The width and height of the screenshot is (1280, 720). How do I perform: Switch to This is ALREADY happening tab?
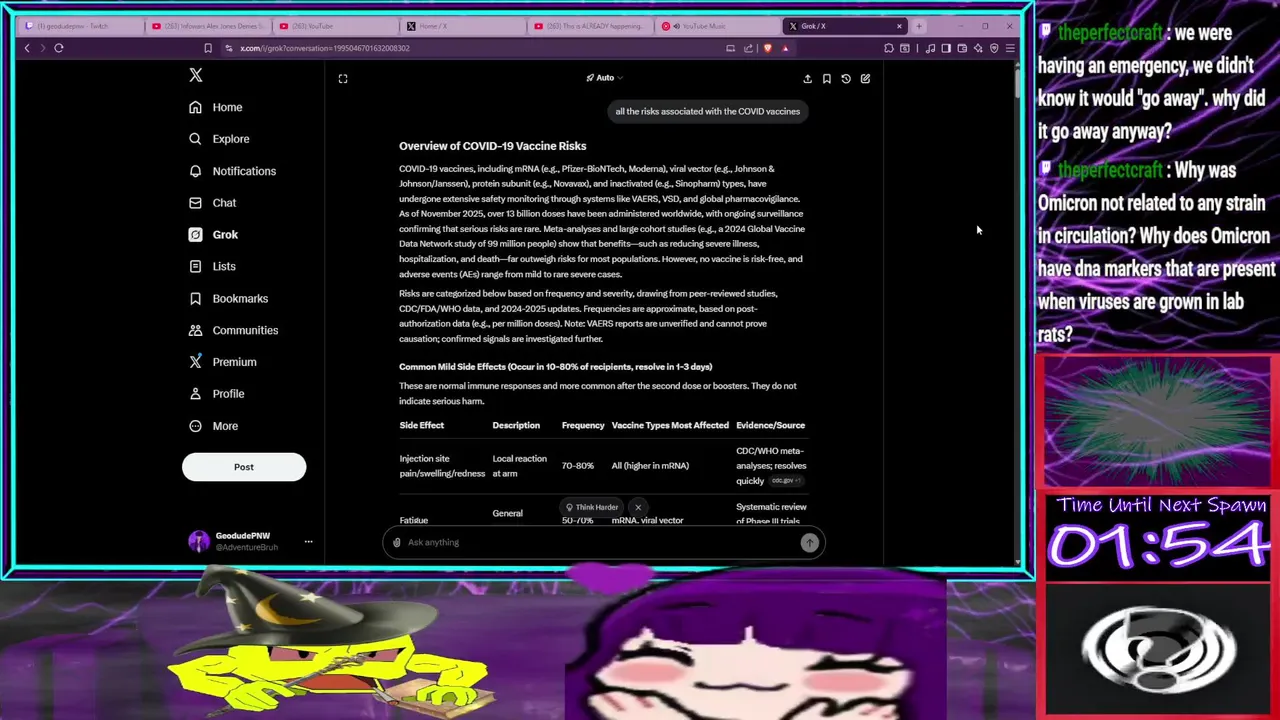pos(590,26)
